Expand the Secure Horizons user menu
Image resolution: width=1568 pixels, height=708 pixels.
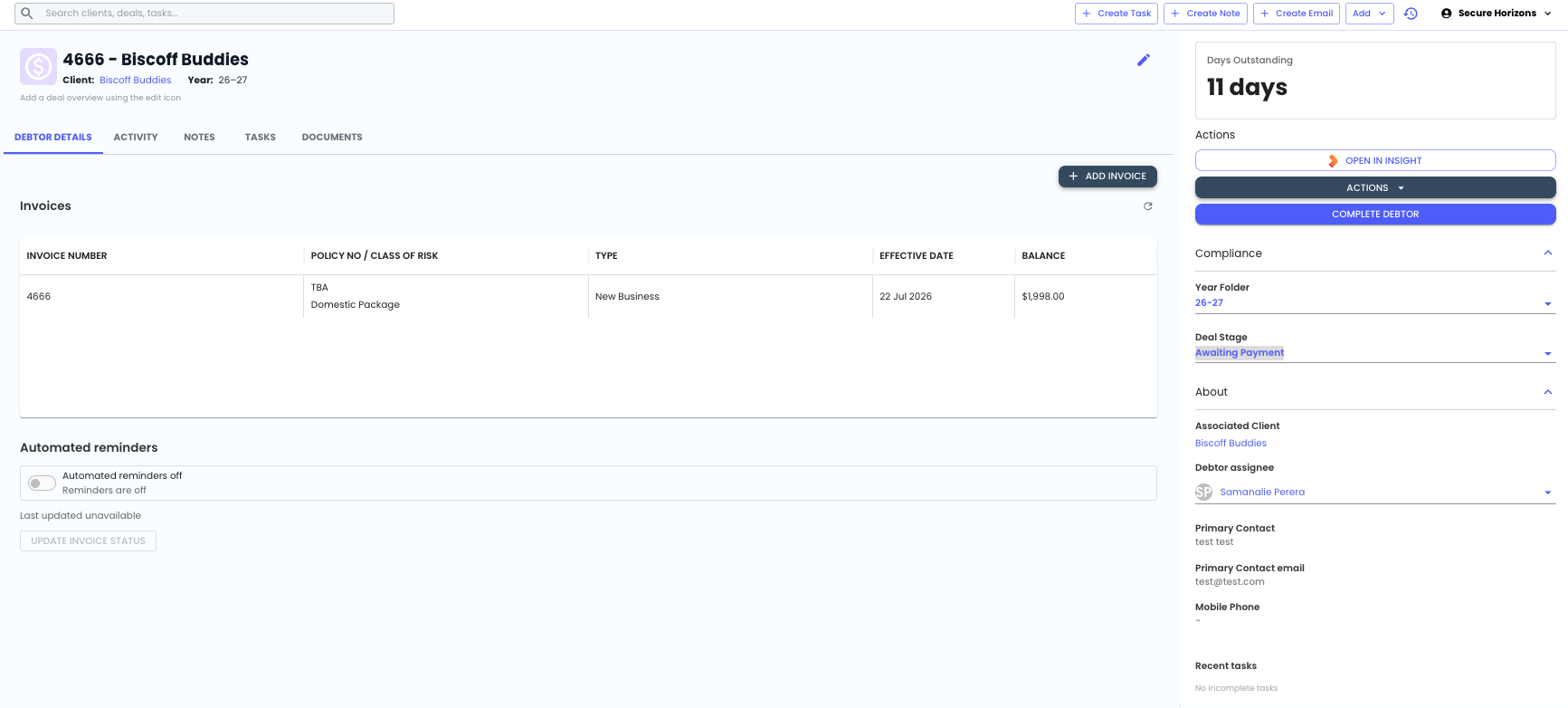1497,14
